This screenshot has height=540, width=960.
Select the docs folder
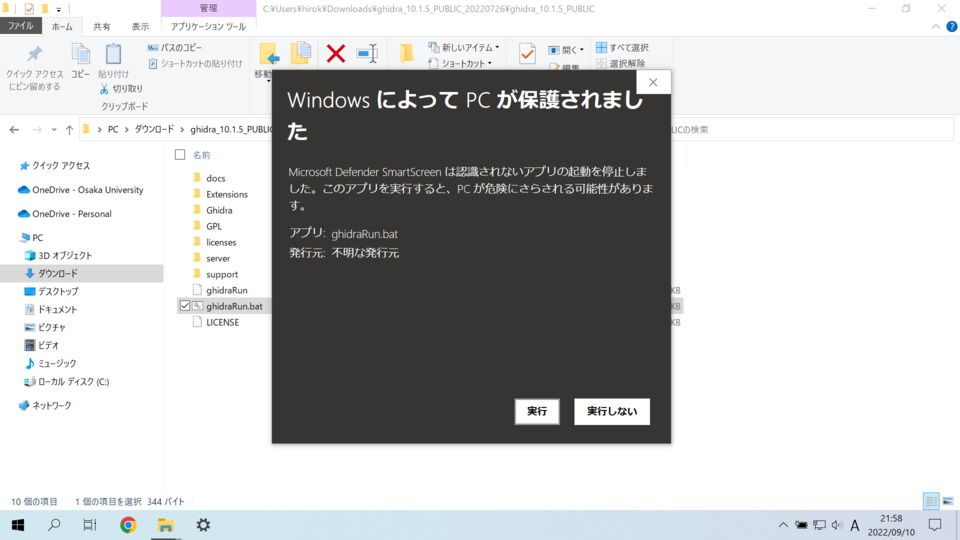click(x=216, y=178)
